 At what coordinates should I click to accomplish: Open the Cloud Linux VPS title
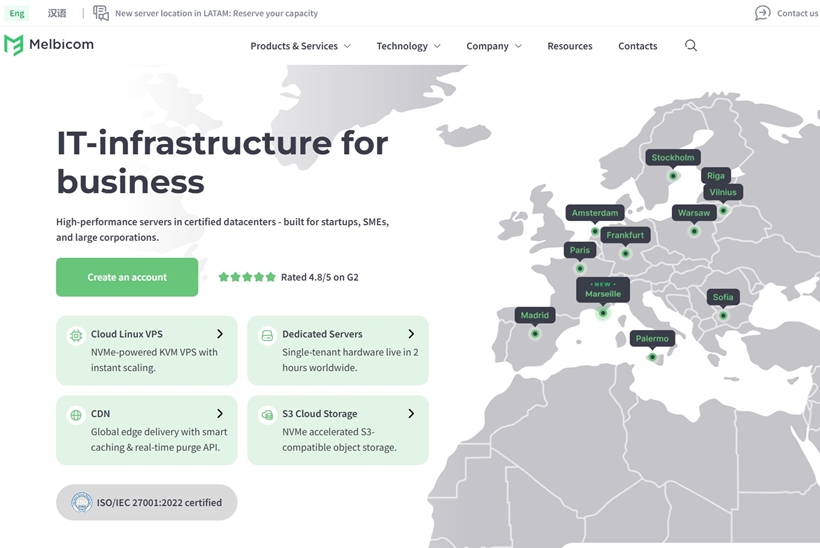[x=127, y=334]
